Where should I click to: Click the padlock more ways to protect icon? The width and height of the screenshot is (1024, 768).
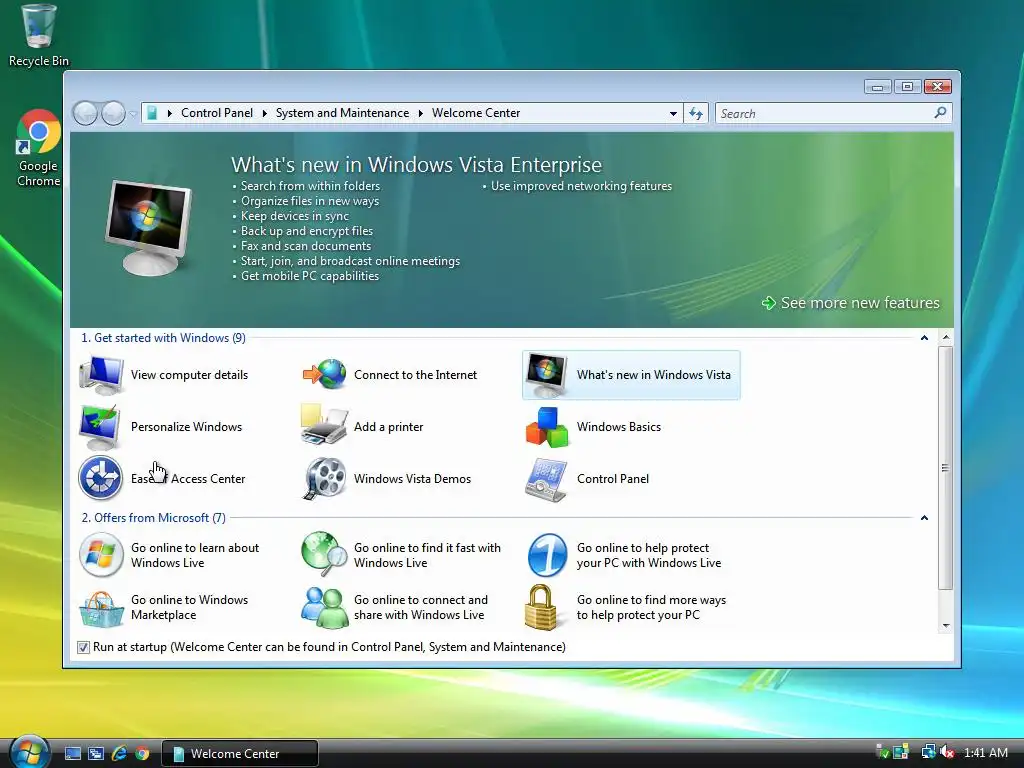point(541,607)
